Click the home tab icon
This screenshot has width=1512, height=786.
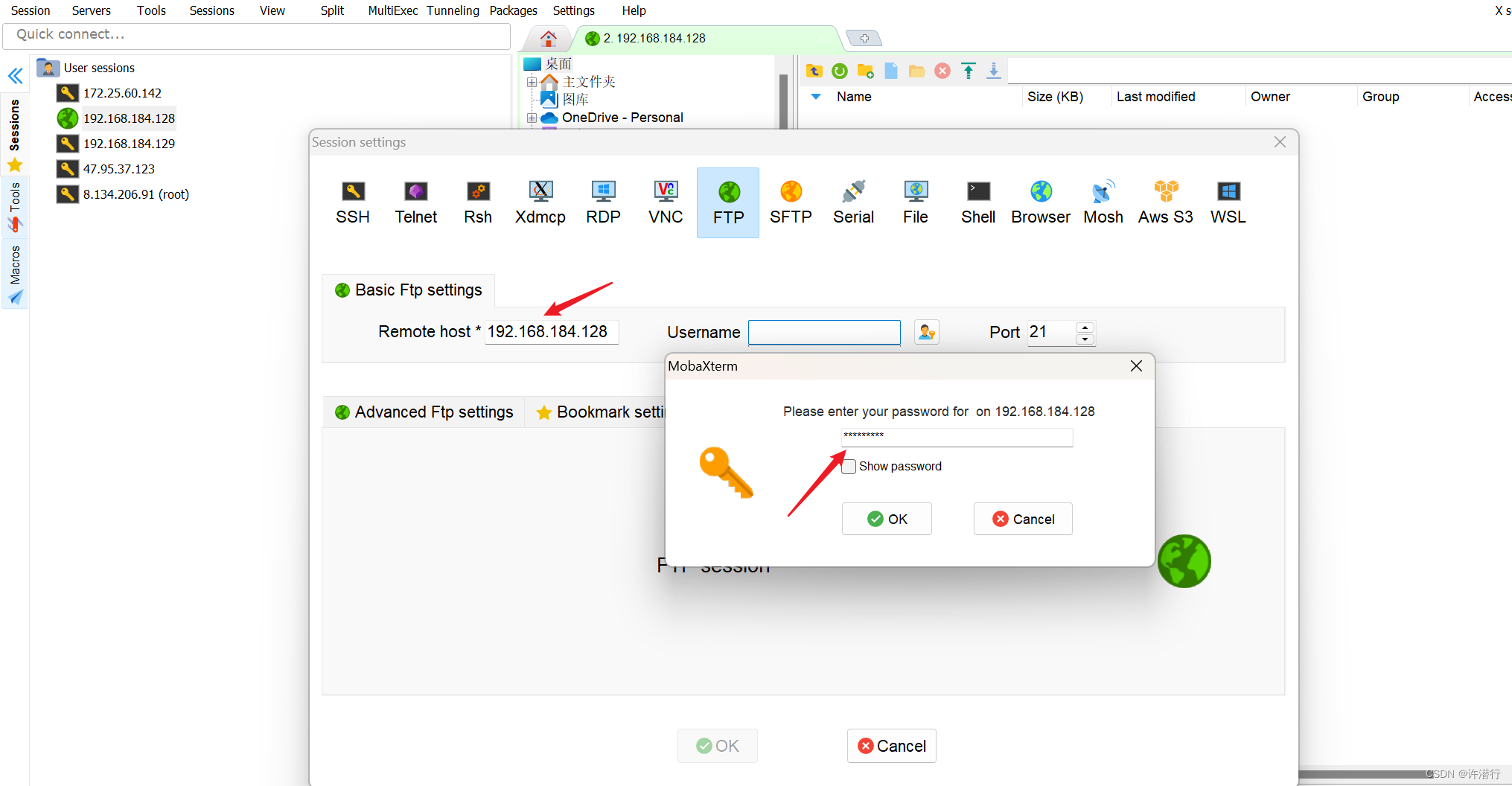pyautogui.click(x=549, y=38)
